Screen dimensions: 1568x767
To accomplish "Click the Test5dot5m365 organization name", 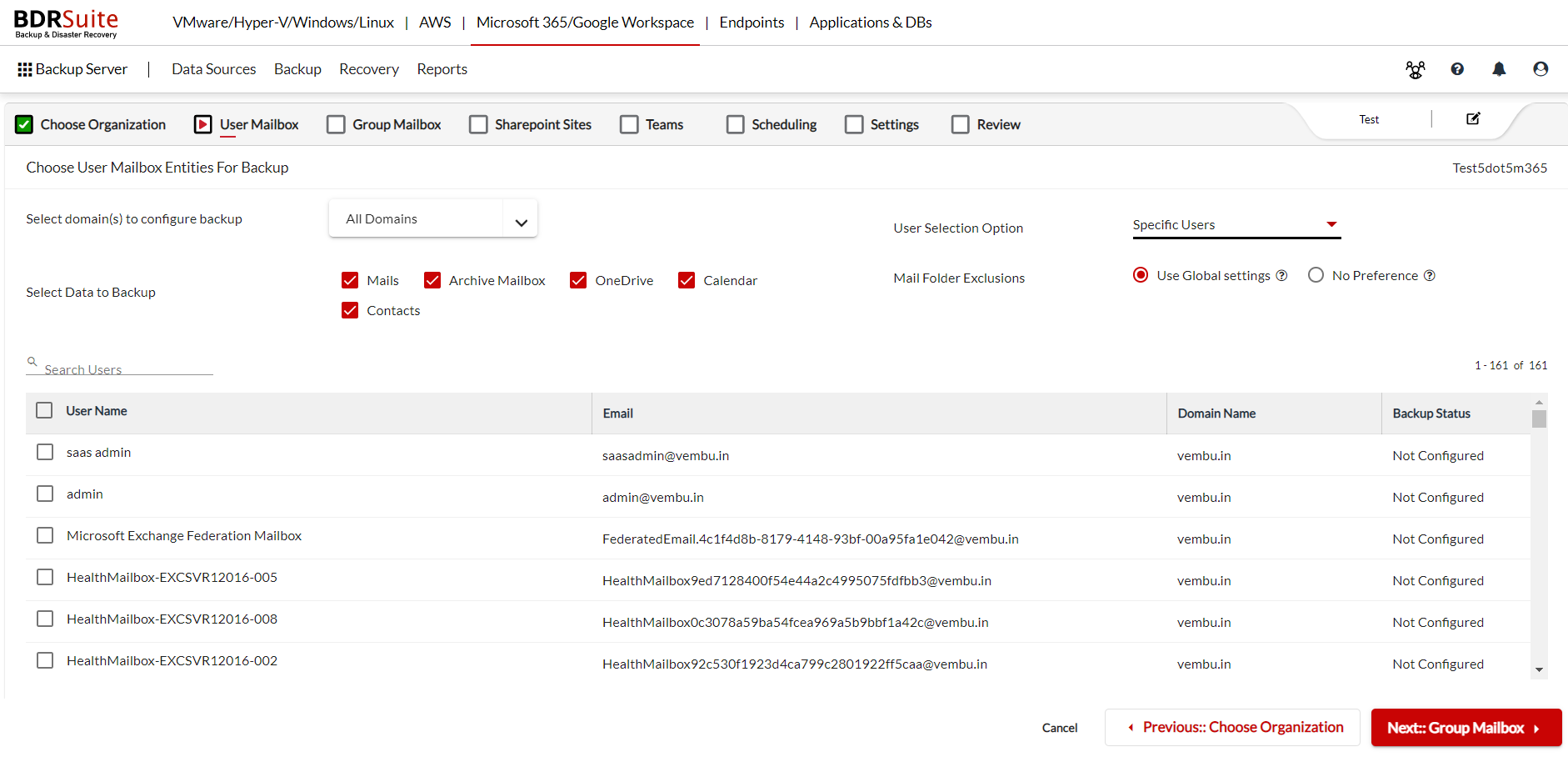I will [x=1500, y=168].
